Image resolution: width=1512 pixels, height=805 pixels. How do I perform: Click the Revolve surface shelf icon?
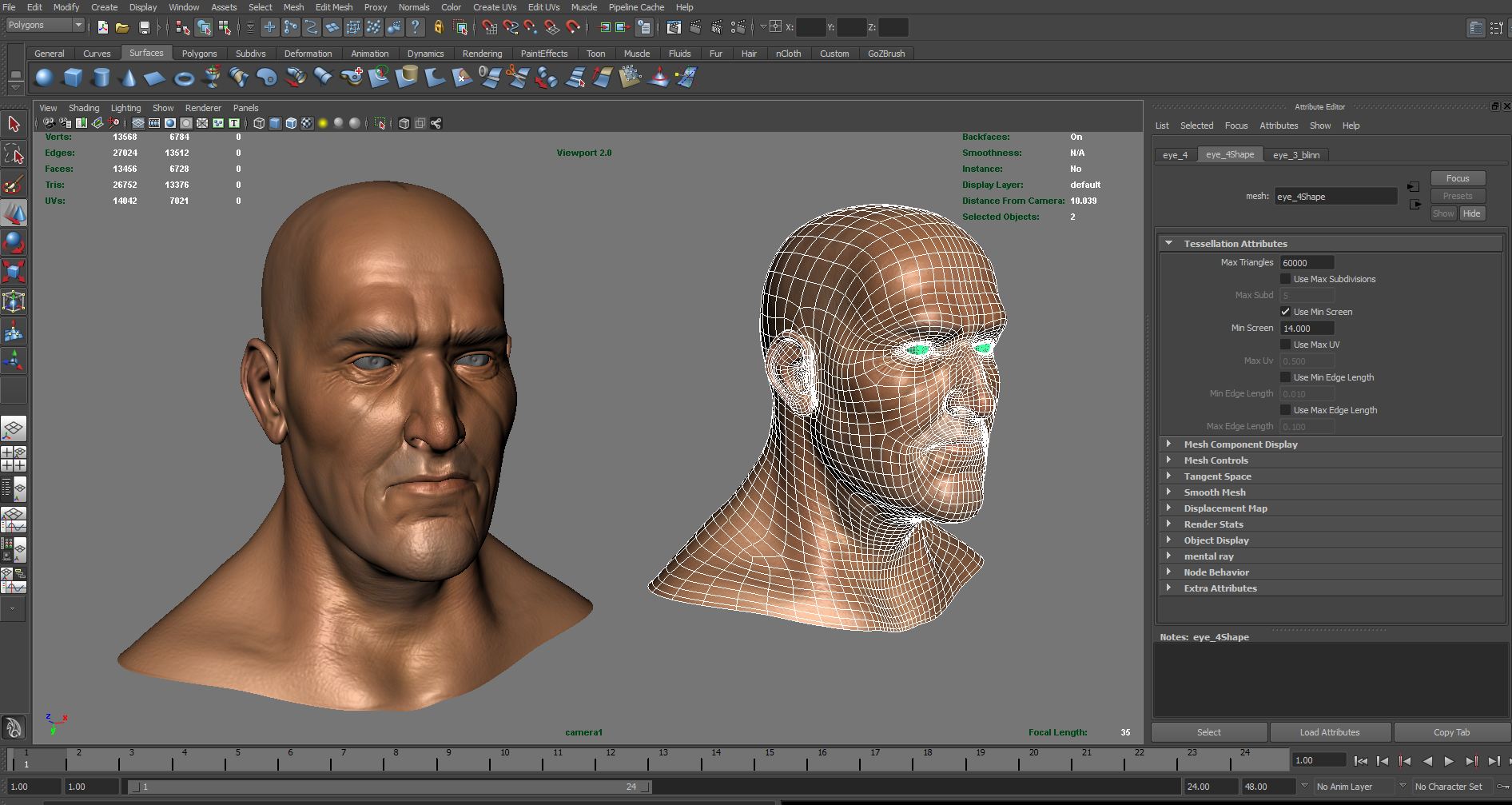click(x=212, y=78)
